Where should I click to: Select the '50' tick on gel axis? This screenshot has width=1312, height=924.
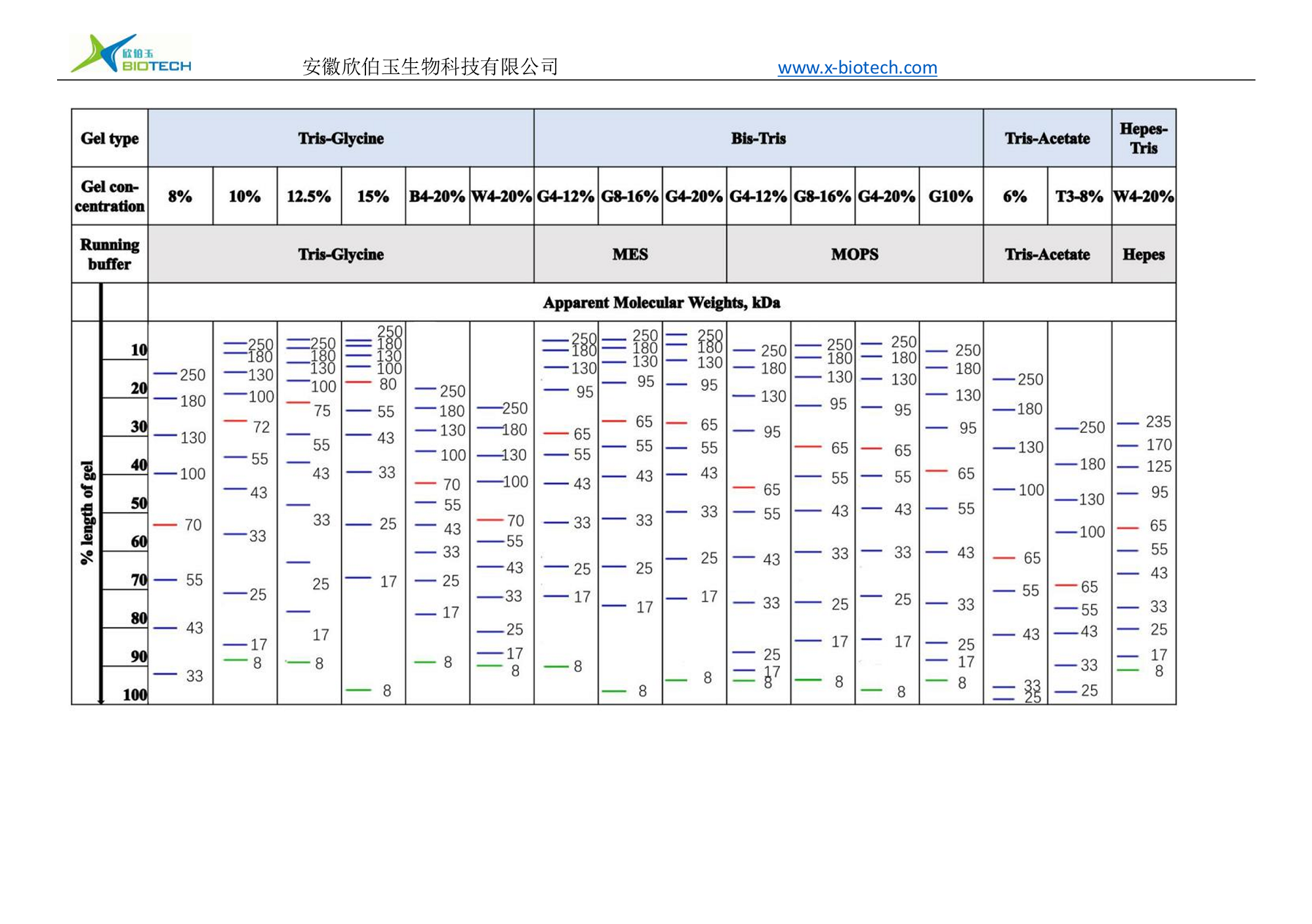(x=138, y=503)
